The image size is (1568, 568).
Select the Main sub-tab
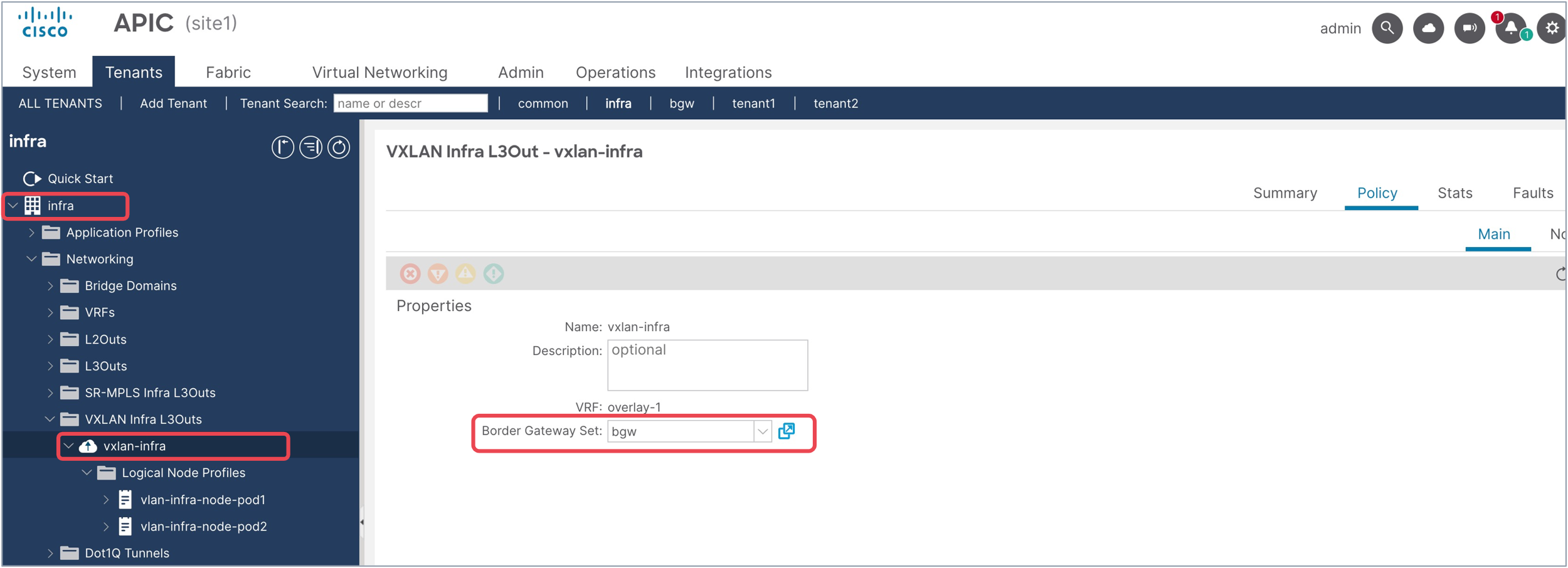click(1494, 234)
